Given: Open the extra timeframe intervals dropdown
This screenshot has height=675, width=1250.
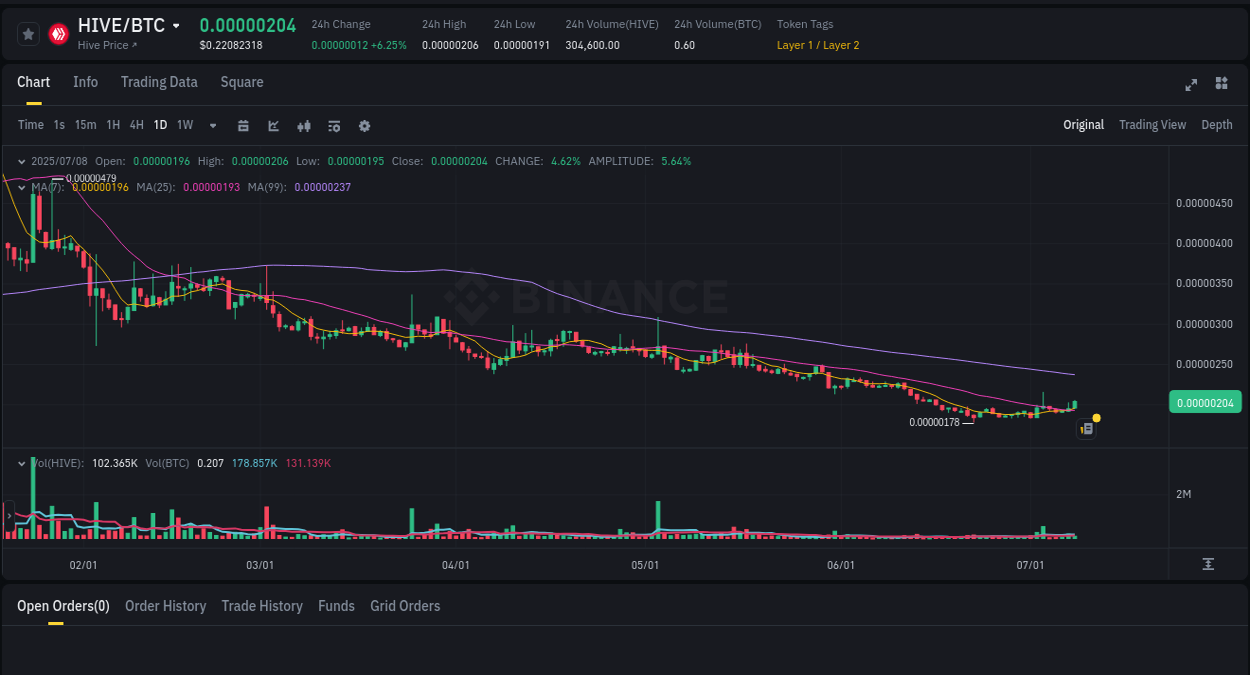Looking at the screenshot, I should click(212, 125).
